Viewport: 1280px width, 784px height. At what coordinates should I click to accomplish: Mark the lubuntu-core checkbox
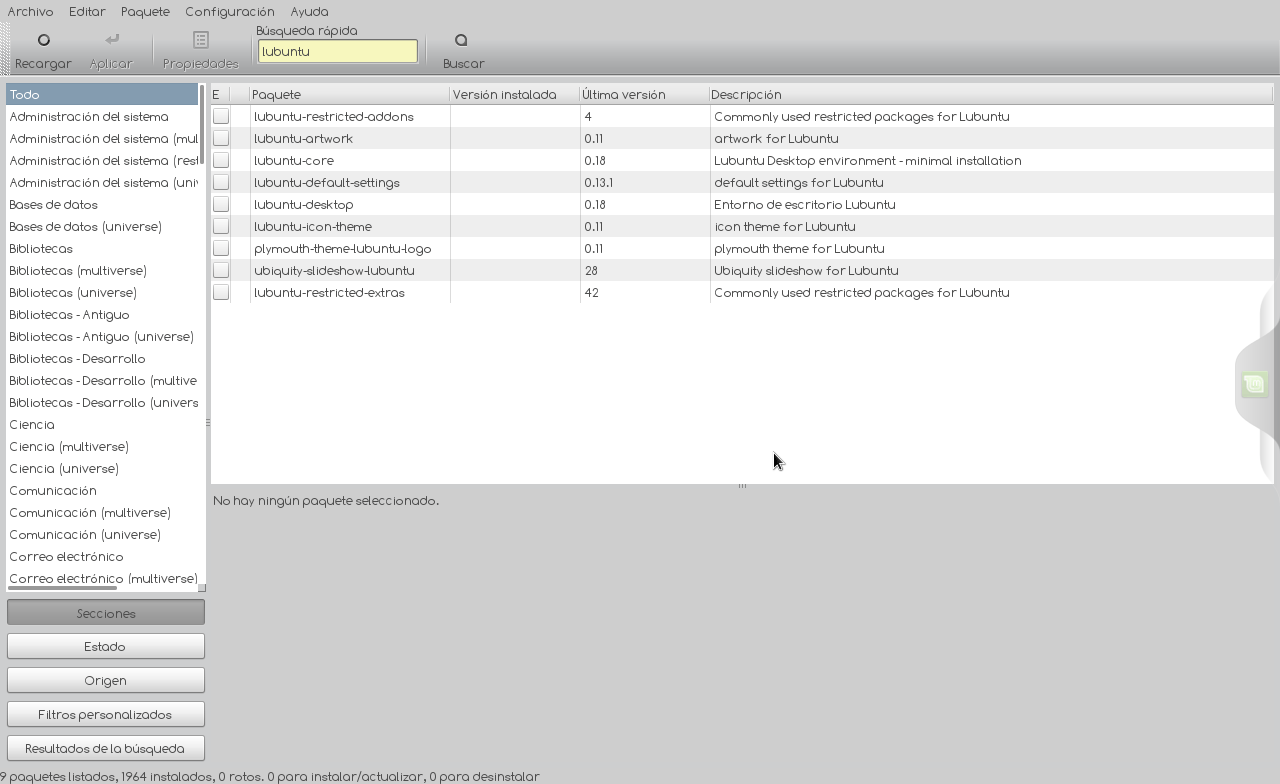(221, 160)
